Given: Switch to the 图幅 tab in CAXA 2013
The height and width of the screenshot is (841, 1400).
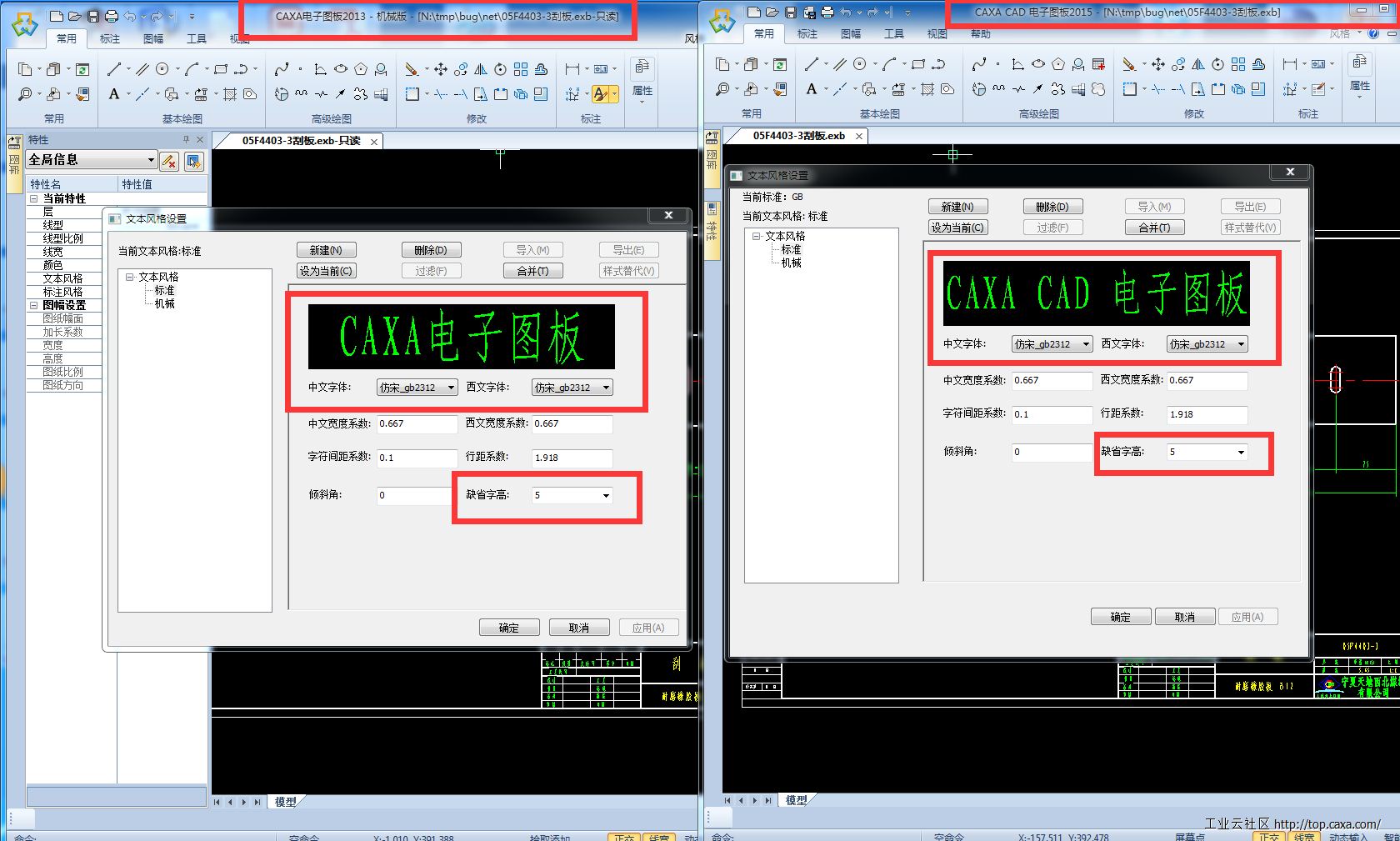Looking at the screenshot, I should (x=153, y=39).
